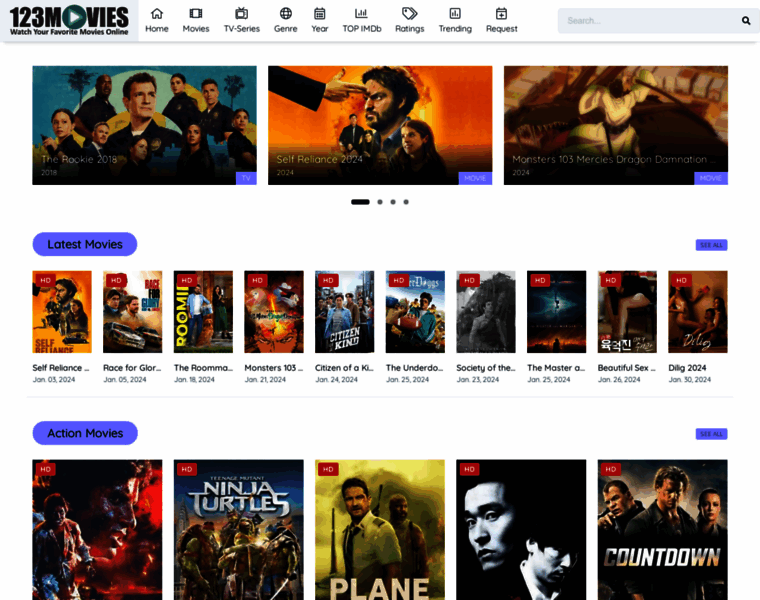Click the Genre globe icon
Image resolution: width=760 pixels, height=600 pixels.
click(285, 14)
